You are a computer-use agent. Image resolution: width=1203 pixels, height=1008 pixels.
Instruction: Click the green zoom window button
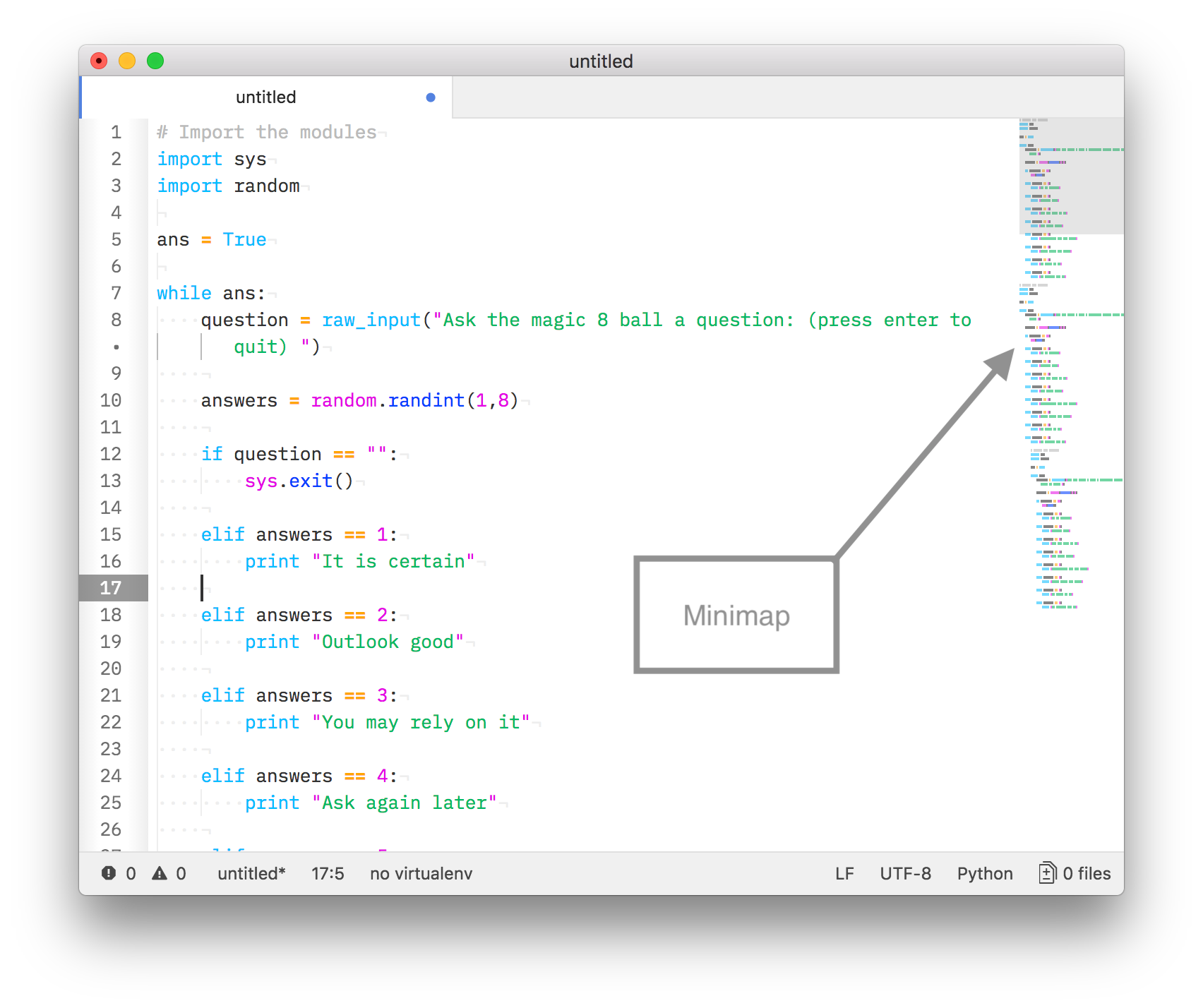pyautogui.click(x=155, y=61)
